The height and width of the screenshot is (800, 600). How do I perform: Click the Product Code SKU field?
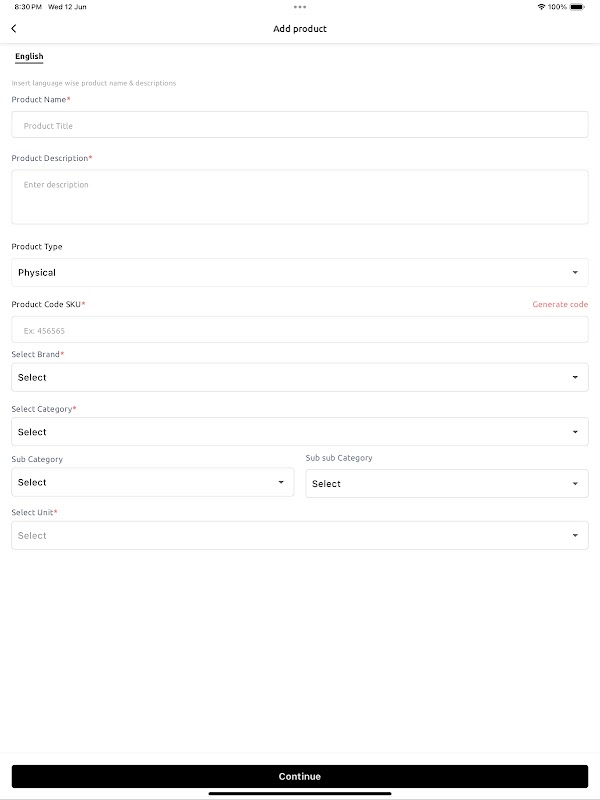[300, 330]
